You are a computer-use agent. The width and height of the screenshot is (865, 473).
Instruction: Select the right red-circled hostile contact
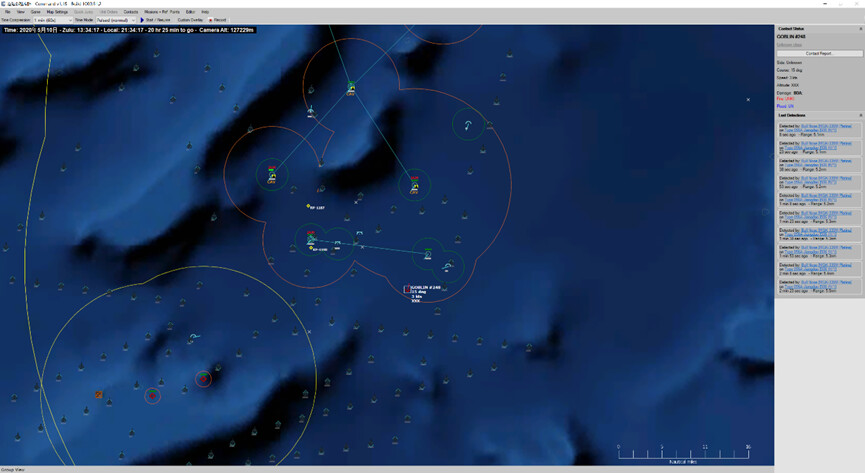tap(204, 379)
